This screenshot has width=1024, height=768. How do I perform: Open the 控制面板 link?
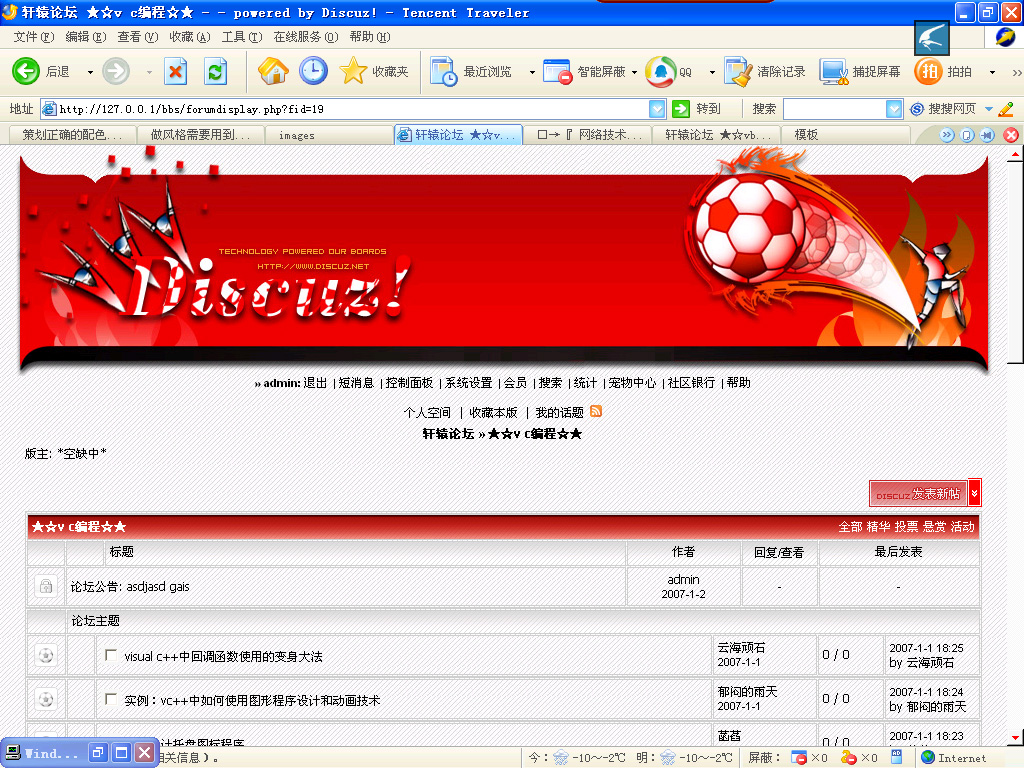(x=409, y=383)
